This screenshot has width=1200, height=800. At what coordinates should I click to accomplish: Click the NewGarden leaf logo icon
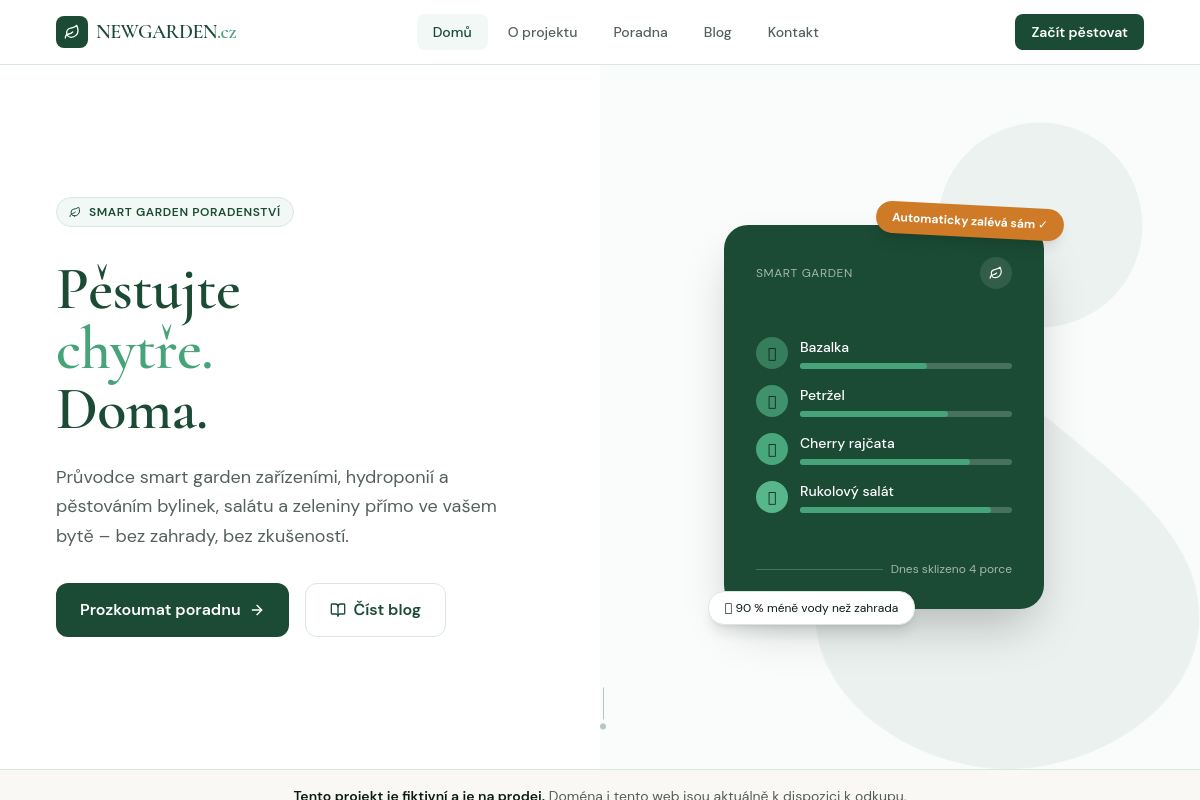point(72,32)
